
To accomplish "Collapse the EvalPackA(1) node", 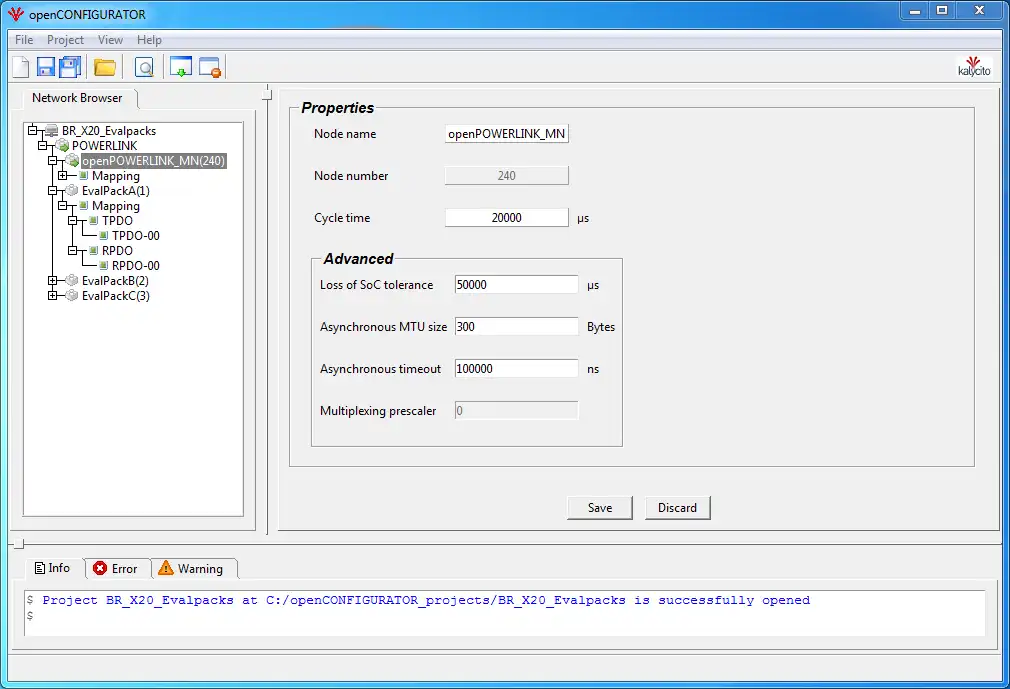I will pos(53,191).
